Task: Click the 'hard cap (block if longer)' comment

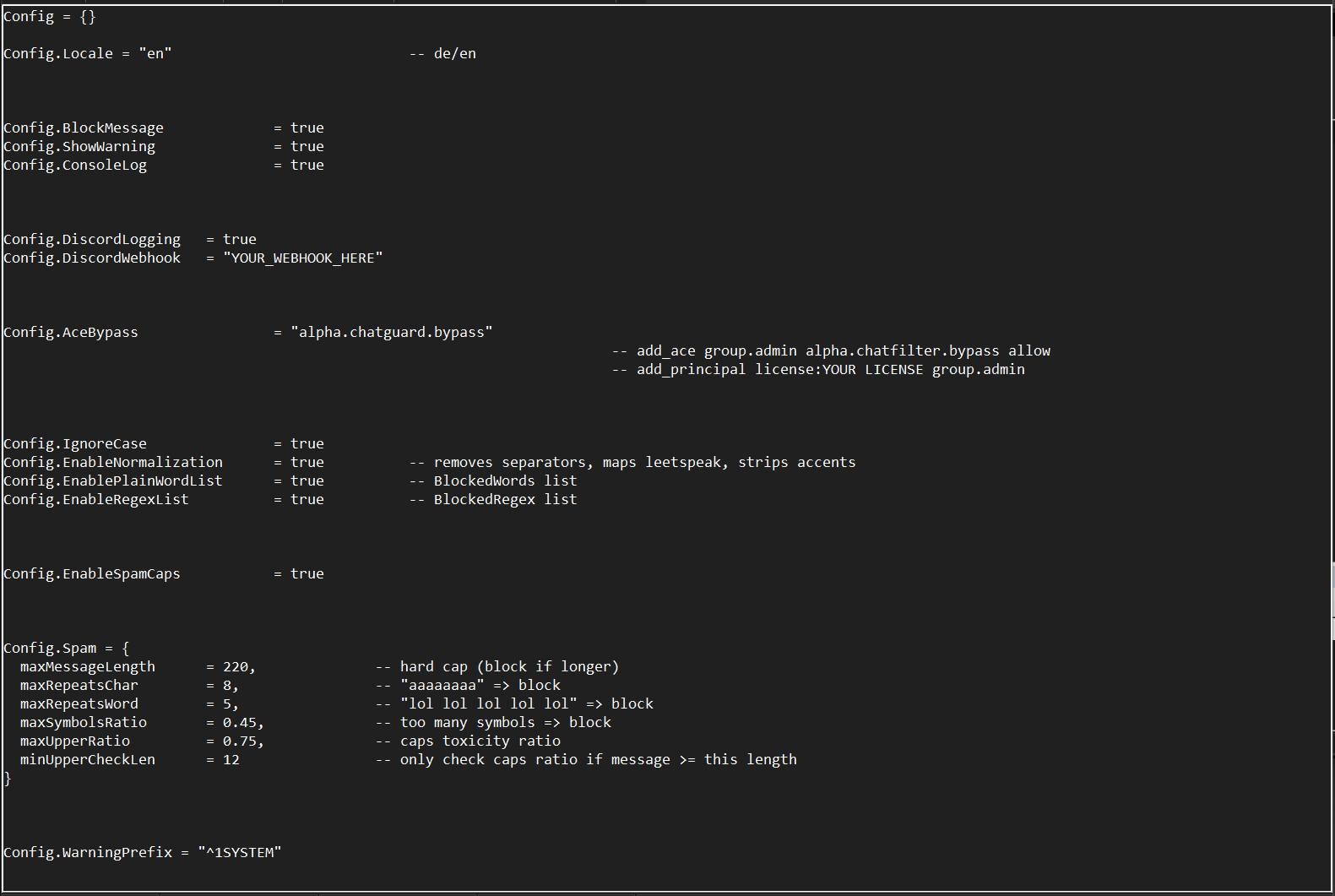Action: [497, 666]
